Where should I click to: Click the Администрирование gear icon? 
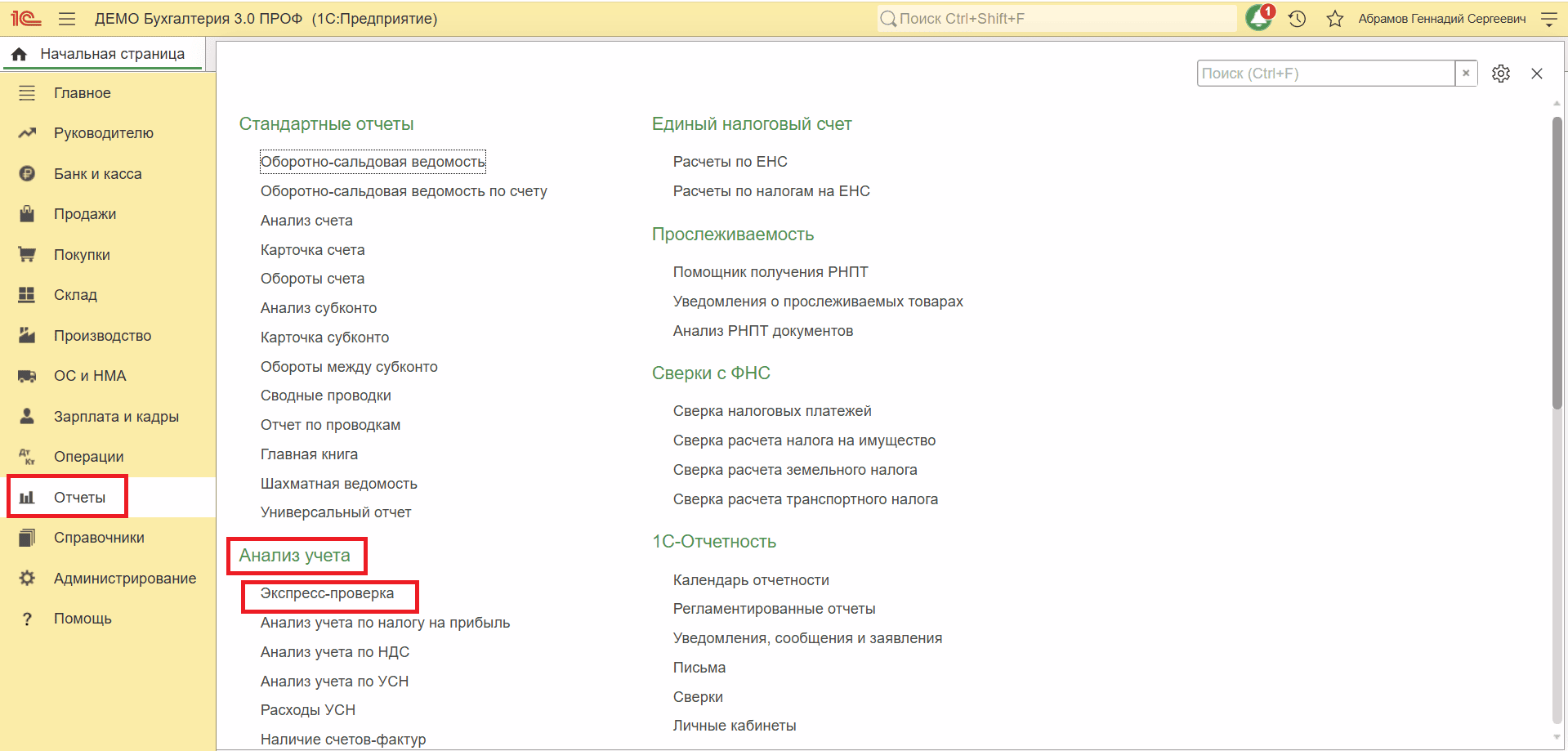pyautogui.click(x=27, y=579)
